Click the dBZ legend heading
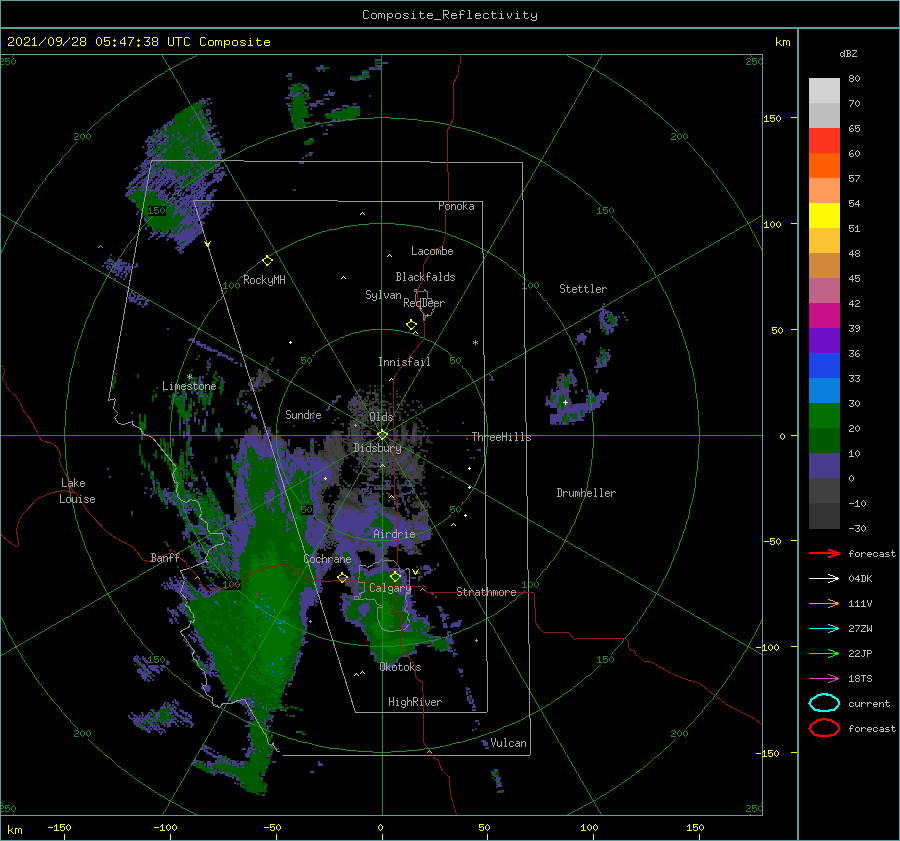Screen dimensions: 900x841 (x=848, y=53)
